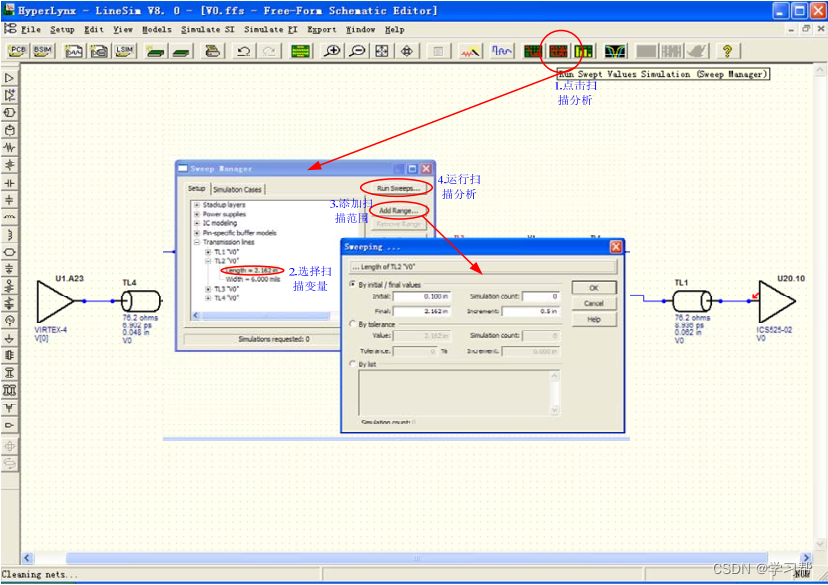Click the TL4 transmission line symbol
Viewport: 828px width, 585px height.
tap(141, 301)
